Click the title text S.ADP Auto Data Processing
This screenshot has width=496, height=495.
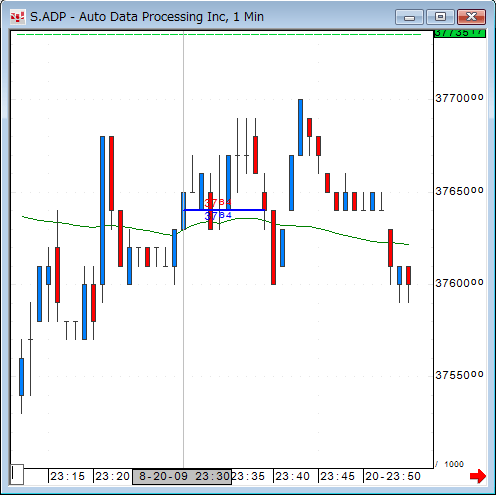click(x=147, y=17)
